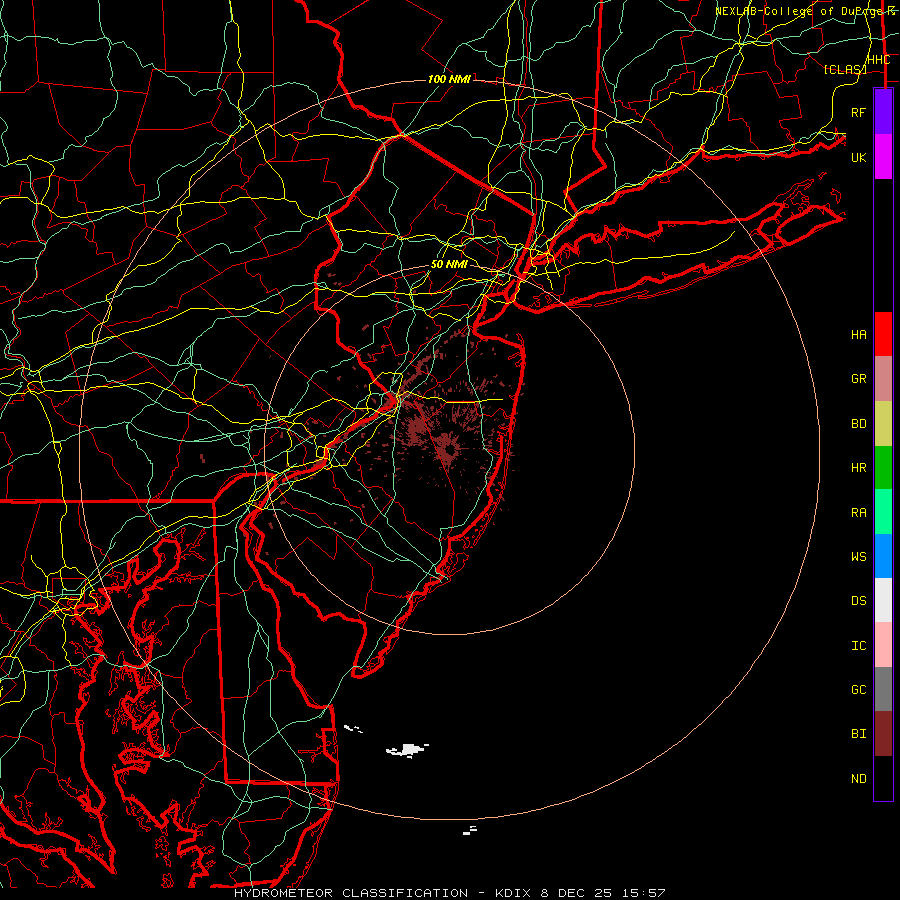Image resolution: width=900 pixels, height=900 pixels.
Task: Click the RF legend label
Action: [858, 112]
